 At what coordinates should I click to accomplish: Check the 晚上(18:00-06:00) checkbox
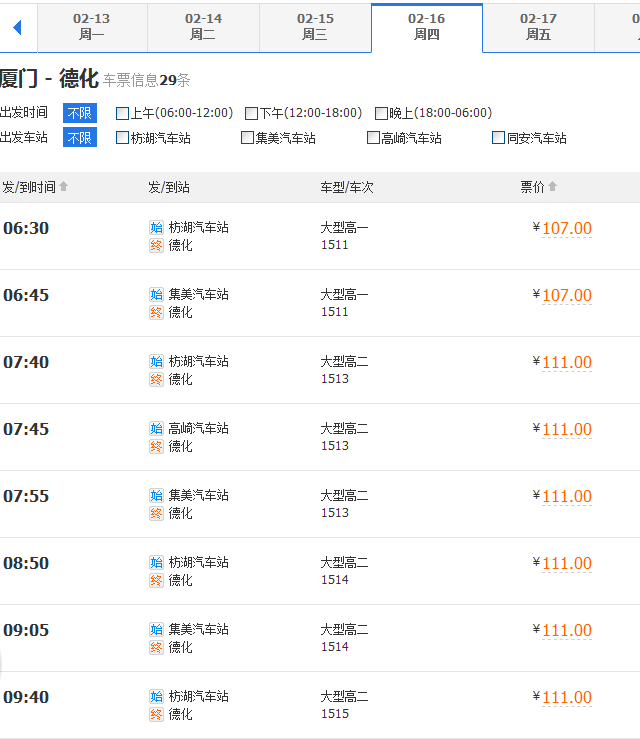[381, 113]
